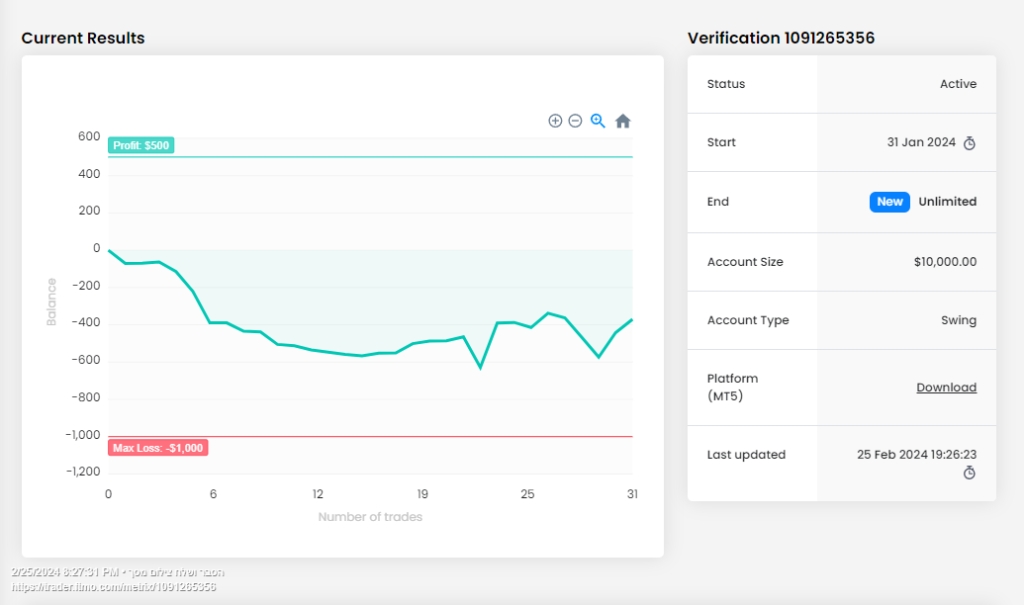
Task: Reset chart zoom with the home icon
Action: 623,121
